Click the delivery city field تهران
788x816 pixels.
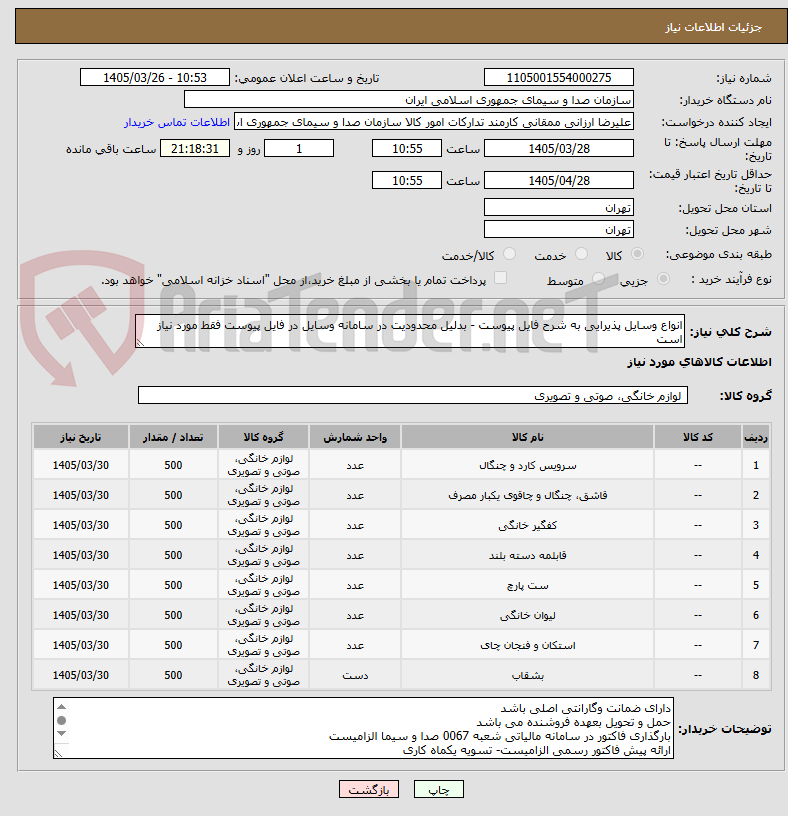tap(558, 230)
